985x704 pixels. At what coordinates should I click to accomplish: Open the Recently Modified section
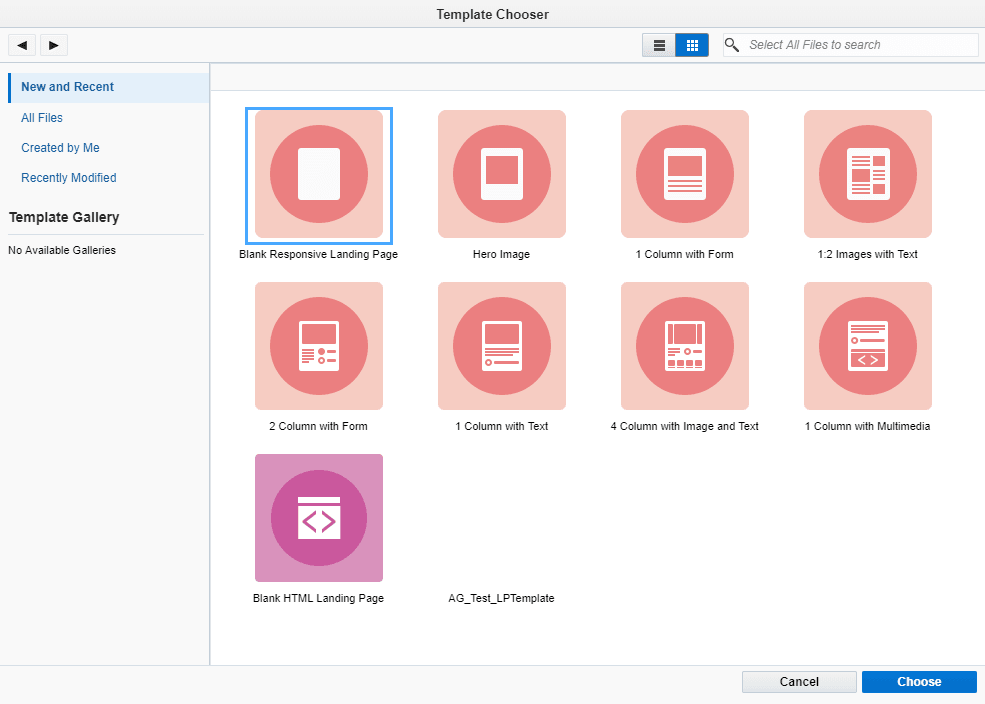click(x=68, y=177)
